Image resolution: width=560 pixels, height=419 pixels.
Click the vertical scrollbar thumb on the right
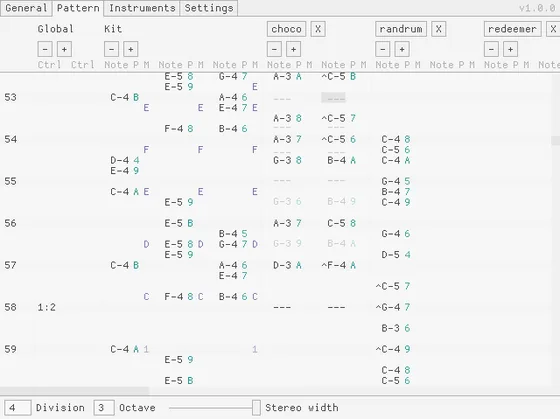tap(555, 140)
